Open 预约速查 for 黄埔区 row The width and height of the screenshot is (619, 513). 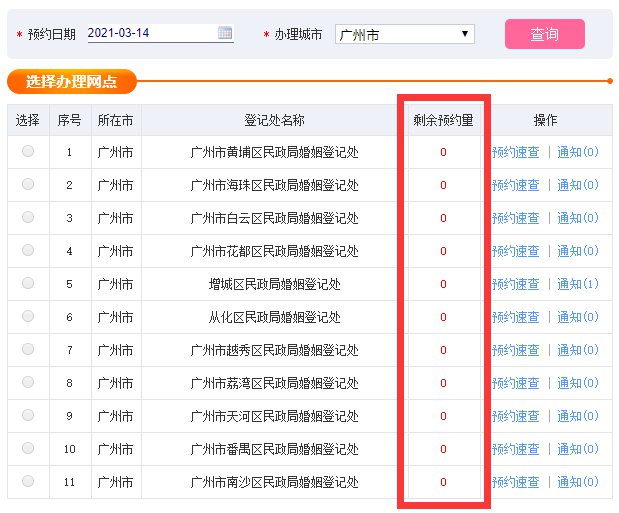click(516, 152)
